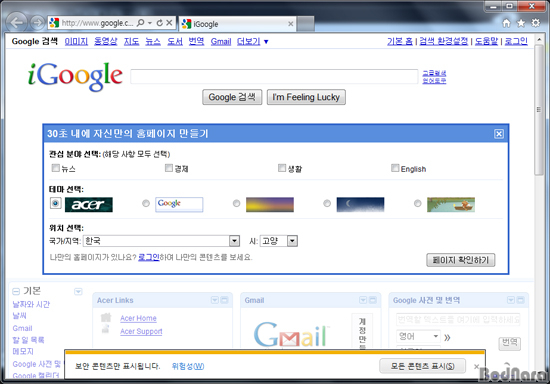This screenshot has width=550, height=384.
Task: Click the iGoogle logo
Action: tap(75, 76)
